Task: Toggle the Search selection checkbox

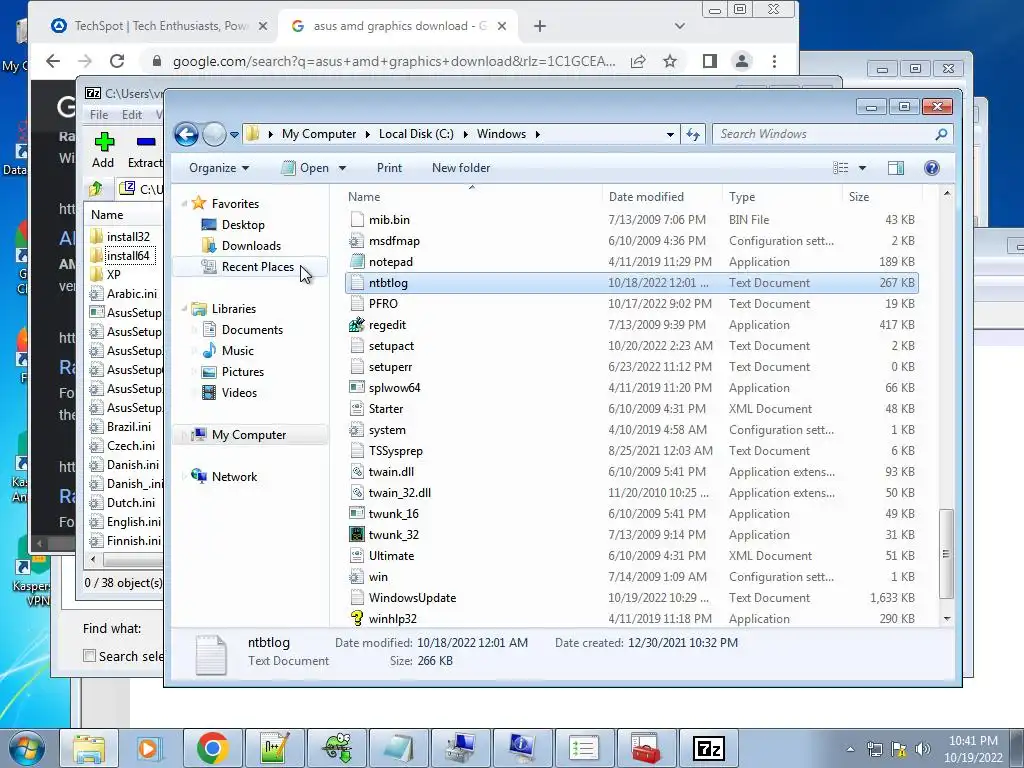Action: click(x=89, y=656)
